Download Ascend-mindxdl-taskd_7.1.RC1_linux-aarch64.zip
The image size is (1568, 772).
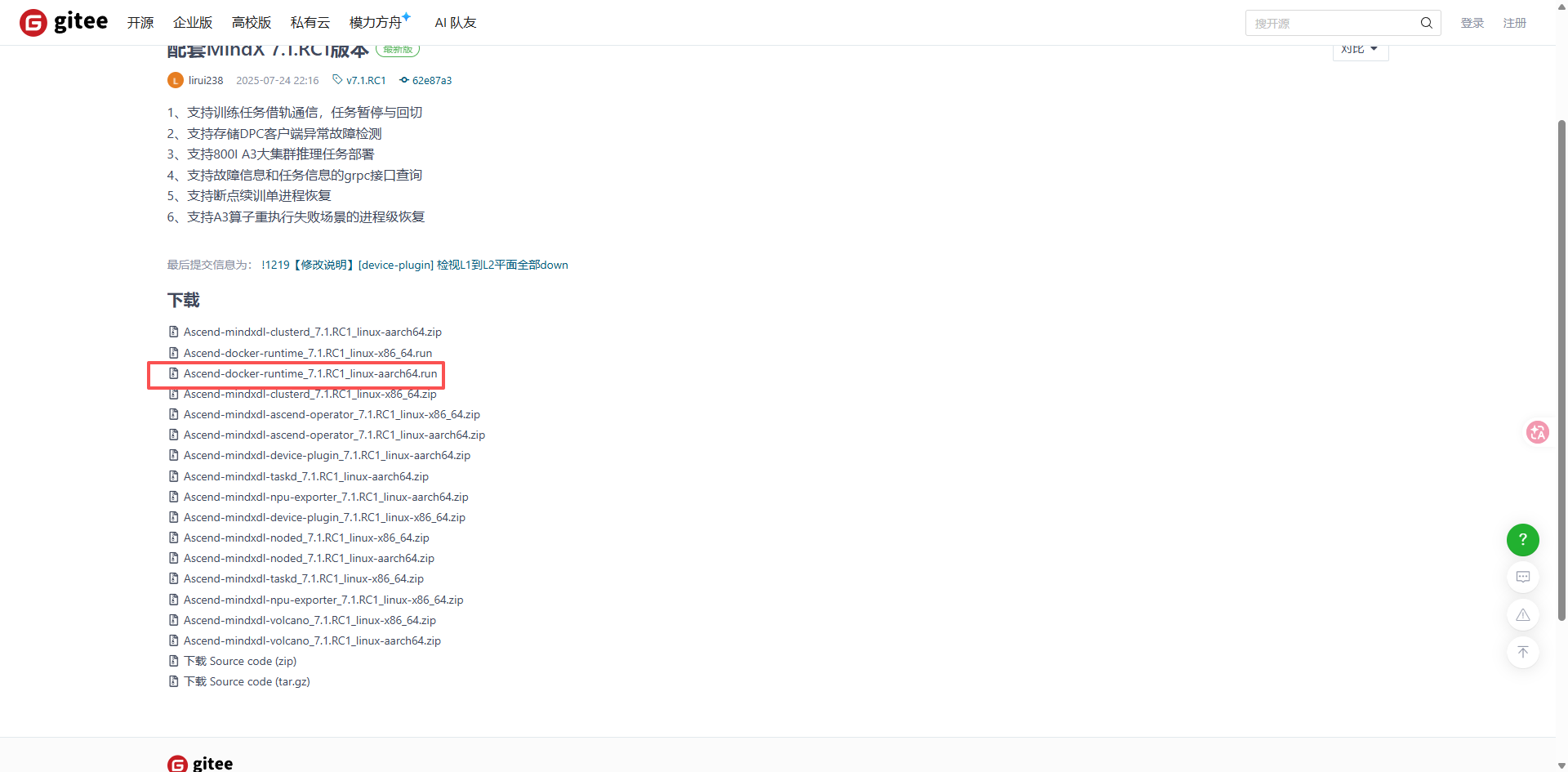click(x=306, y=476)
